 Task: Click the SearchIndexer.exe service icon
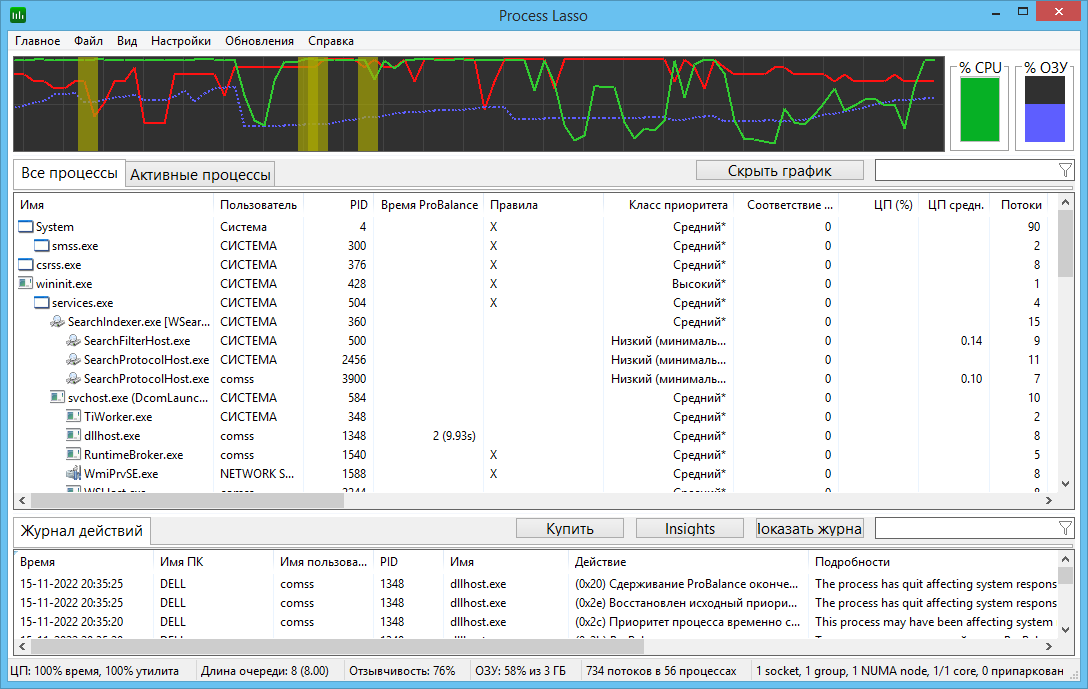coord(58,322)
